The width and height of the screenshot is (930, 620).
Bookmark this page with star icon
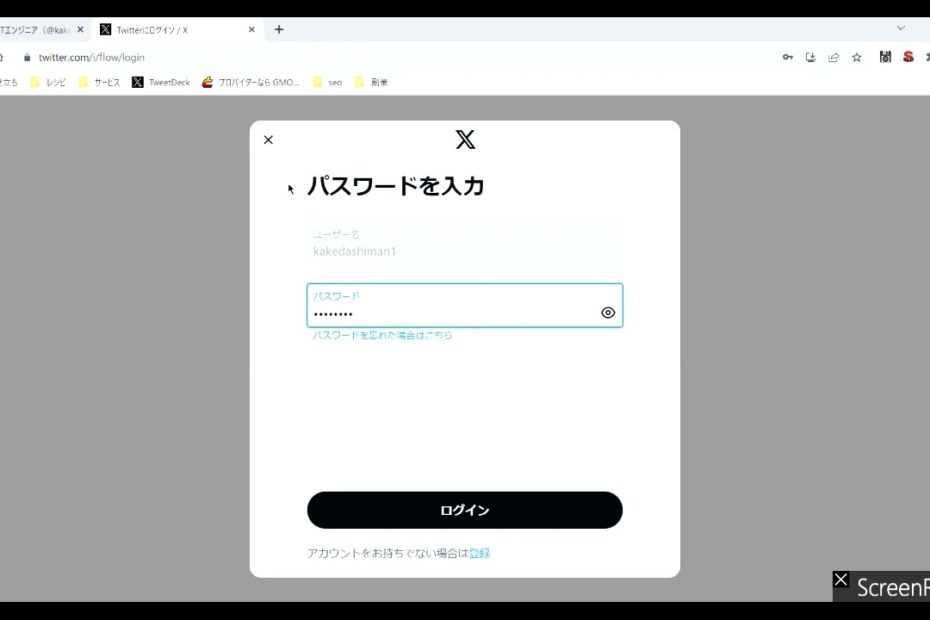tap(857, 58)
